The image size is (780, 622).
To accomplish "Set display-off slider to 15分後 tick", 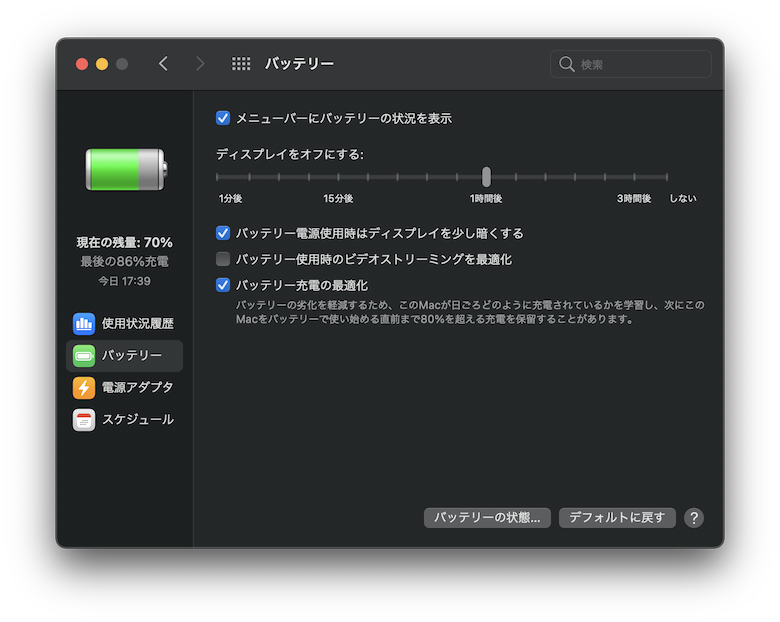I will 338,177.
